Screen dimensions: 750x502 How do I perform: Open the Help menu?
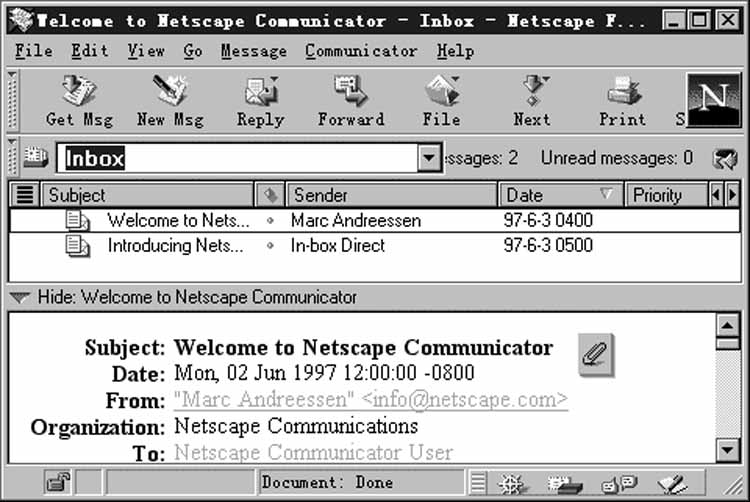[x=455, y=51]
